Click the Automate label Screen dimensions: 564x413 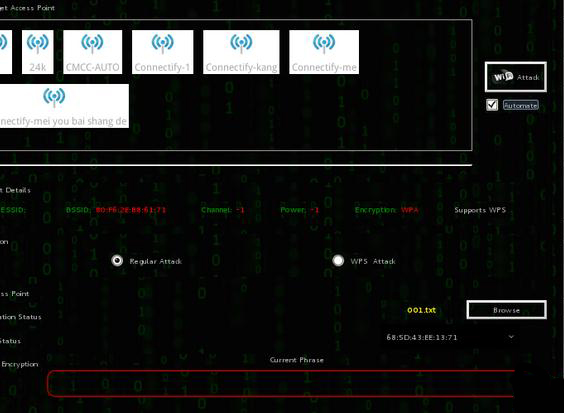pos(520,105)
